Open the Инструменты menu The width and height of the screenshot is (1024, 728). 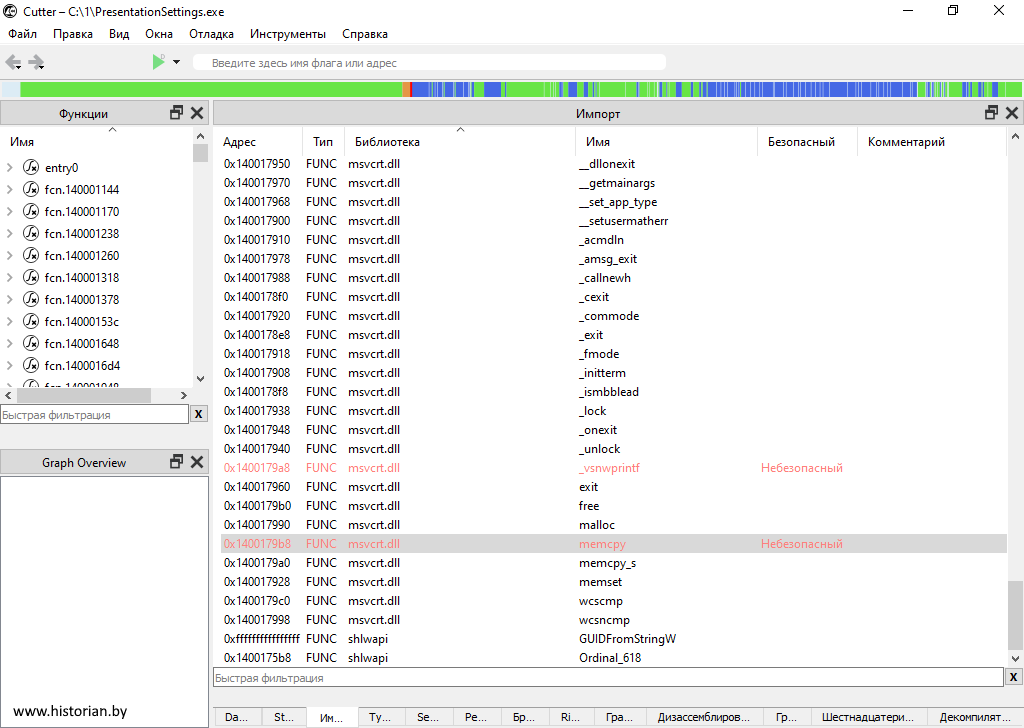(287, 34)
